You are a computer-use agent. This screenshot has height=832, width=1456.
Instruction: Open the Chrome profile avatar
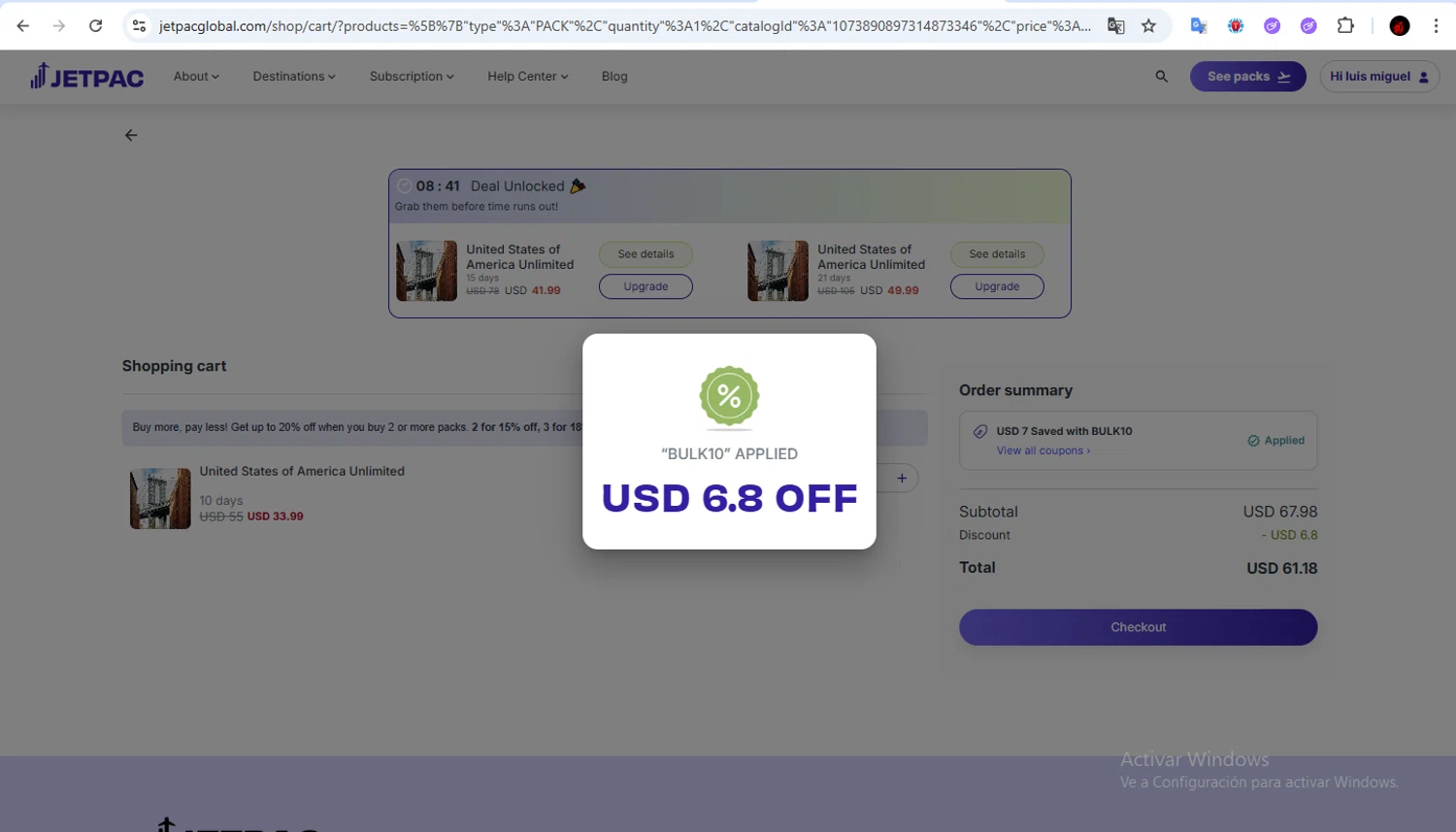click(1400, 26)
